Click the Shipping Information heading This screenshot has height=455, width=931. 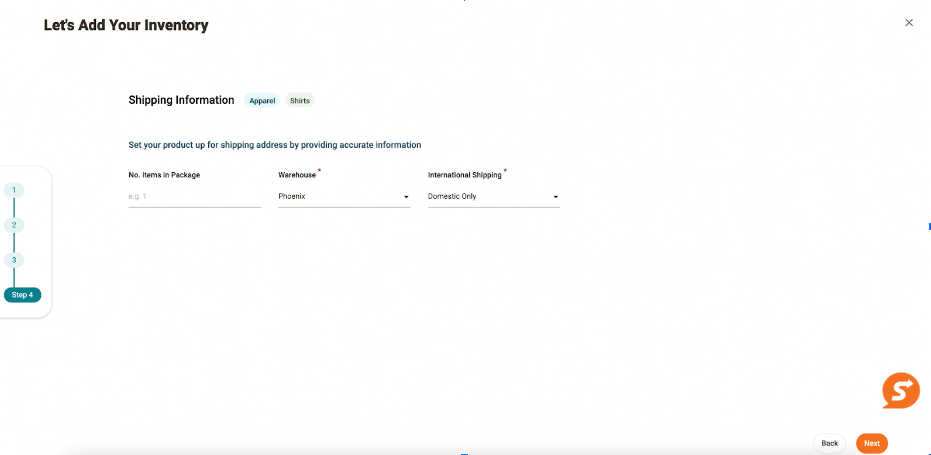[181, 100]
